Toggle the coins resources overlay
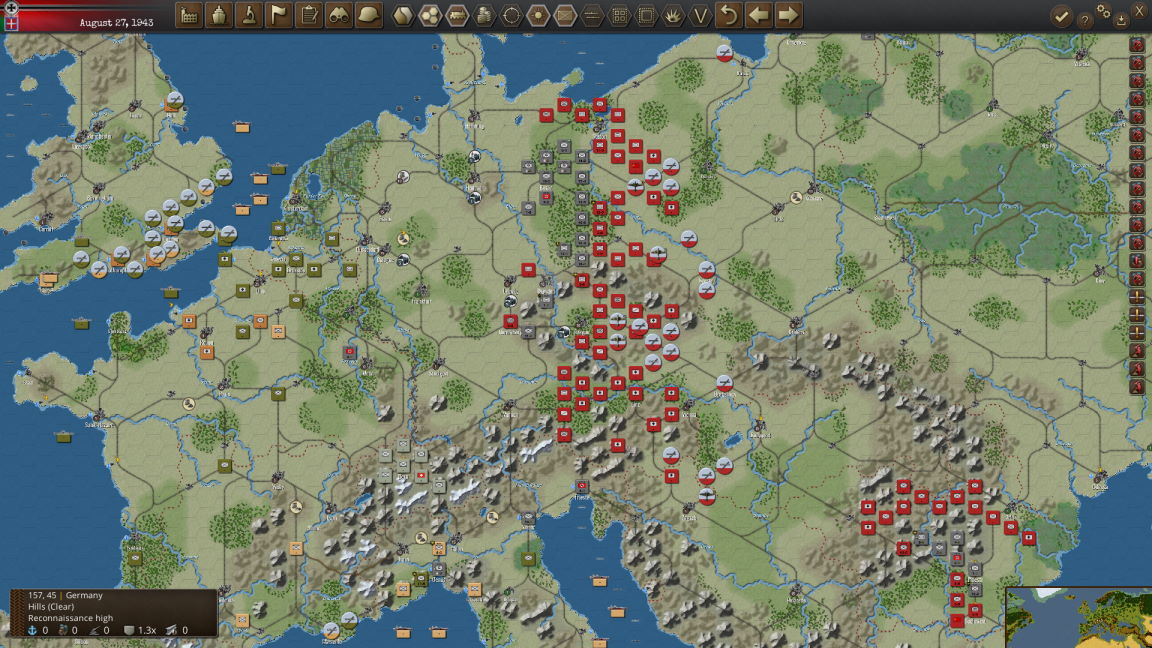This screenshot has width=1152, height=648. [x=484, y=15]
